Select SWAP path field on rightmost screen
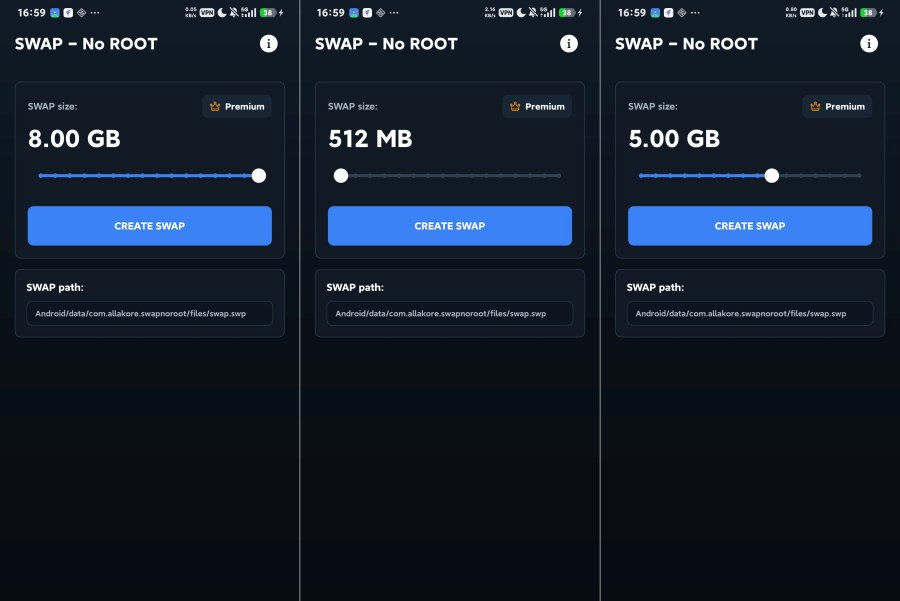 tap(750, 313)
